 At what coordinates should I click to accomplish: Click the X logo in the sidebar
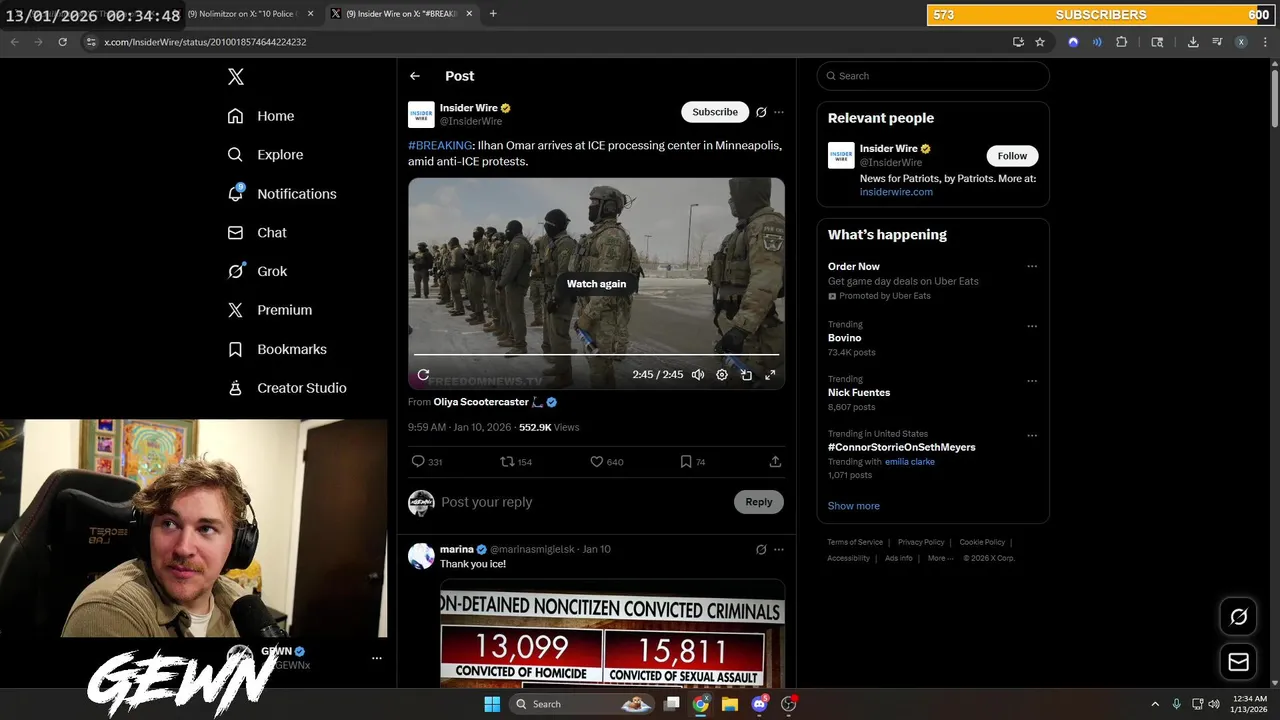[x=235, y=77]
